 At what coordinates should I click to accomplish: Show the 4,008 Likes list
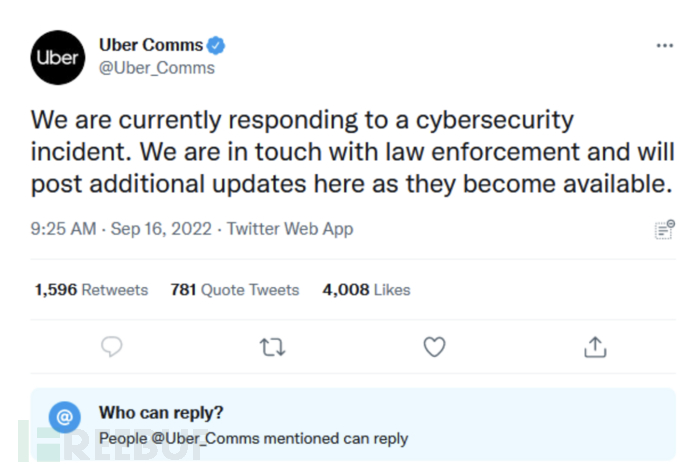pos(366,290)
